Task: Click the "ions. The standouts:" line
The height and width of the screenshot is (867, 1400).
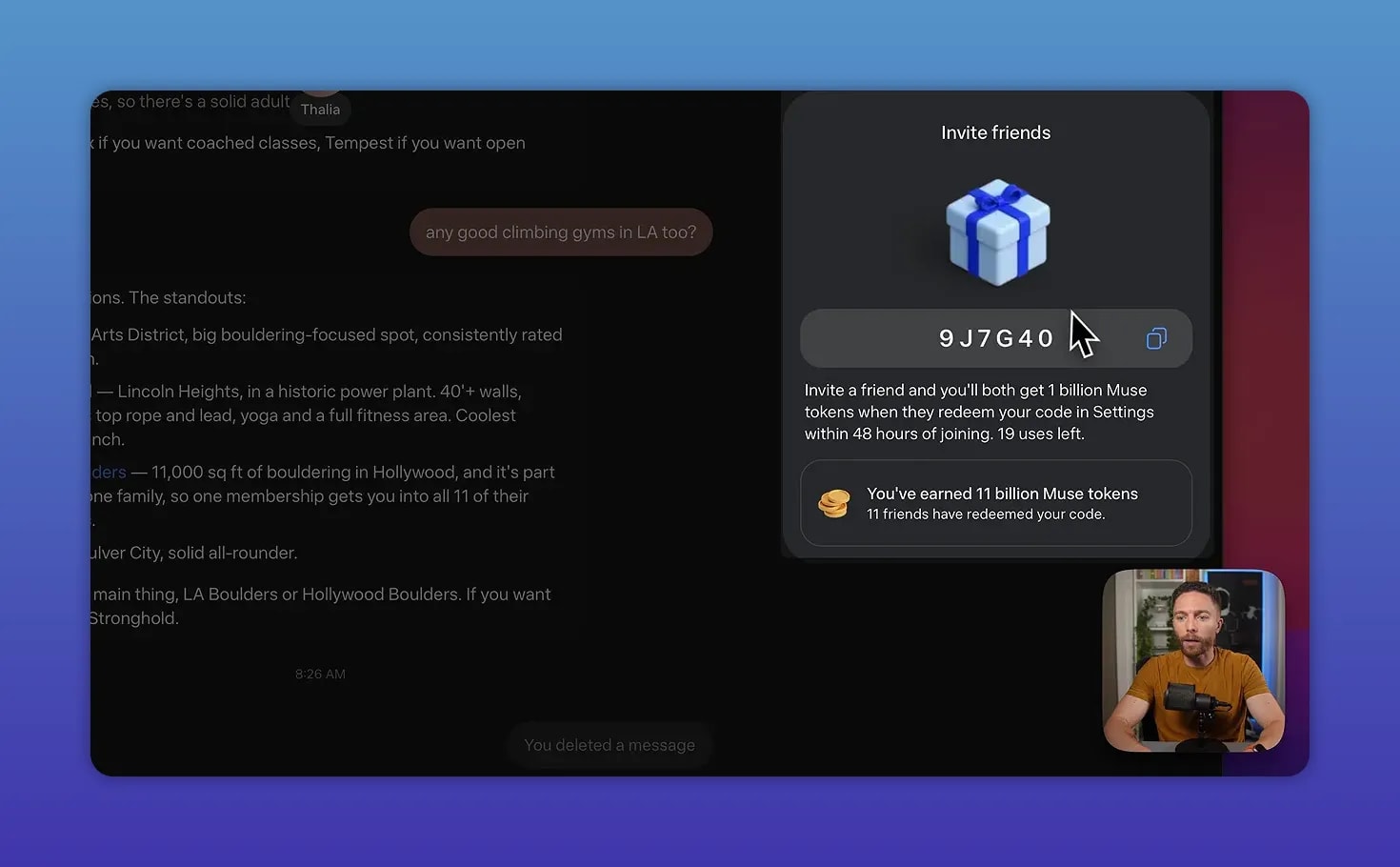Action: (x=169, y=297)
